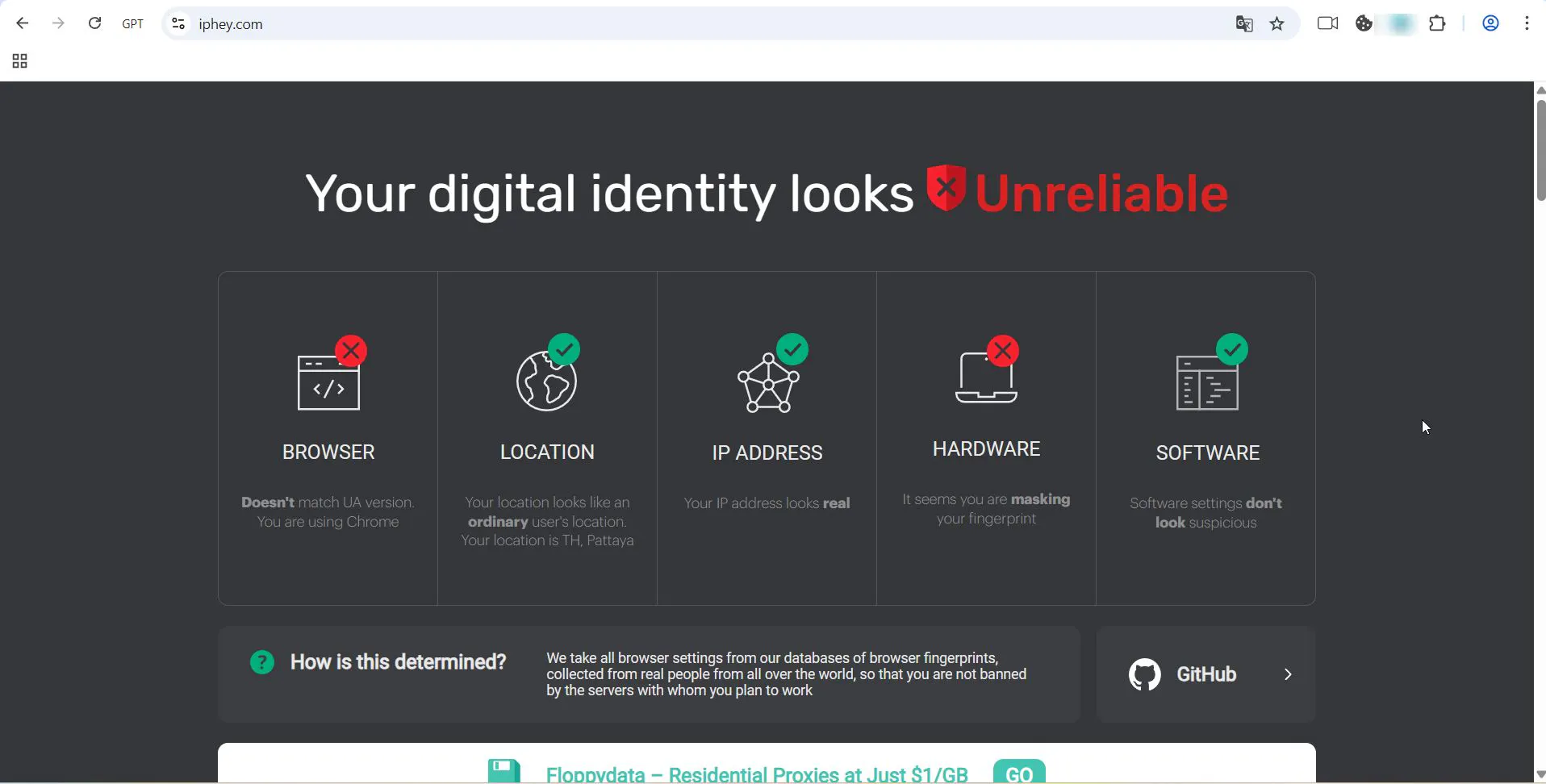Open the IP ADDRESS card heading
The width and height of the screenshot is (1546, 784).
coord(767,453)
